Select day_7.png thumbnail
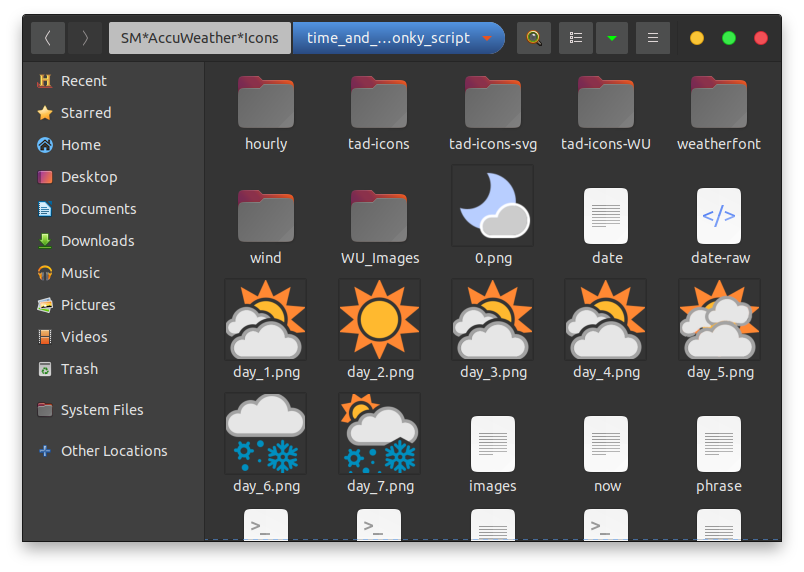This screenshot has width=804, height=572. pos(379,434)
